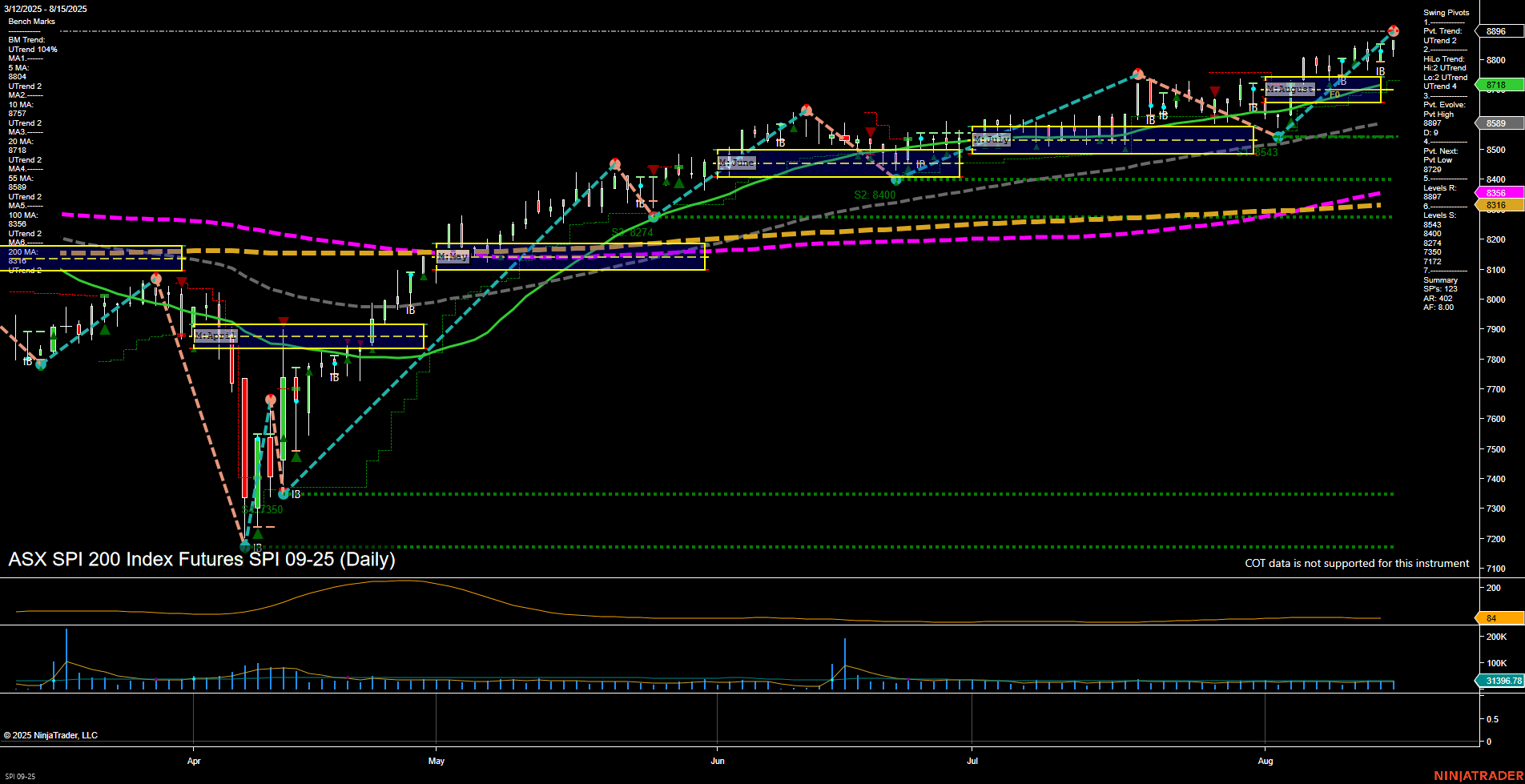Click the COT data not supported message

click(1357, 564)
